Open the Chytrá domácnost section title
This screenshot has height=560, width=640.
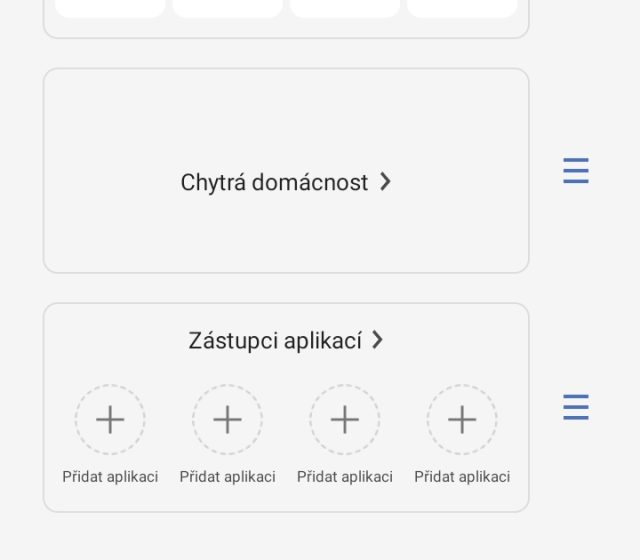click(274, 182)
